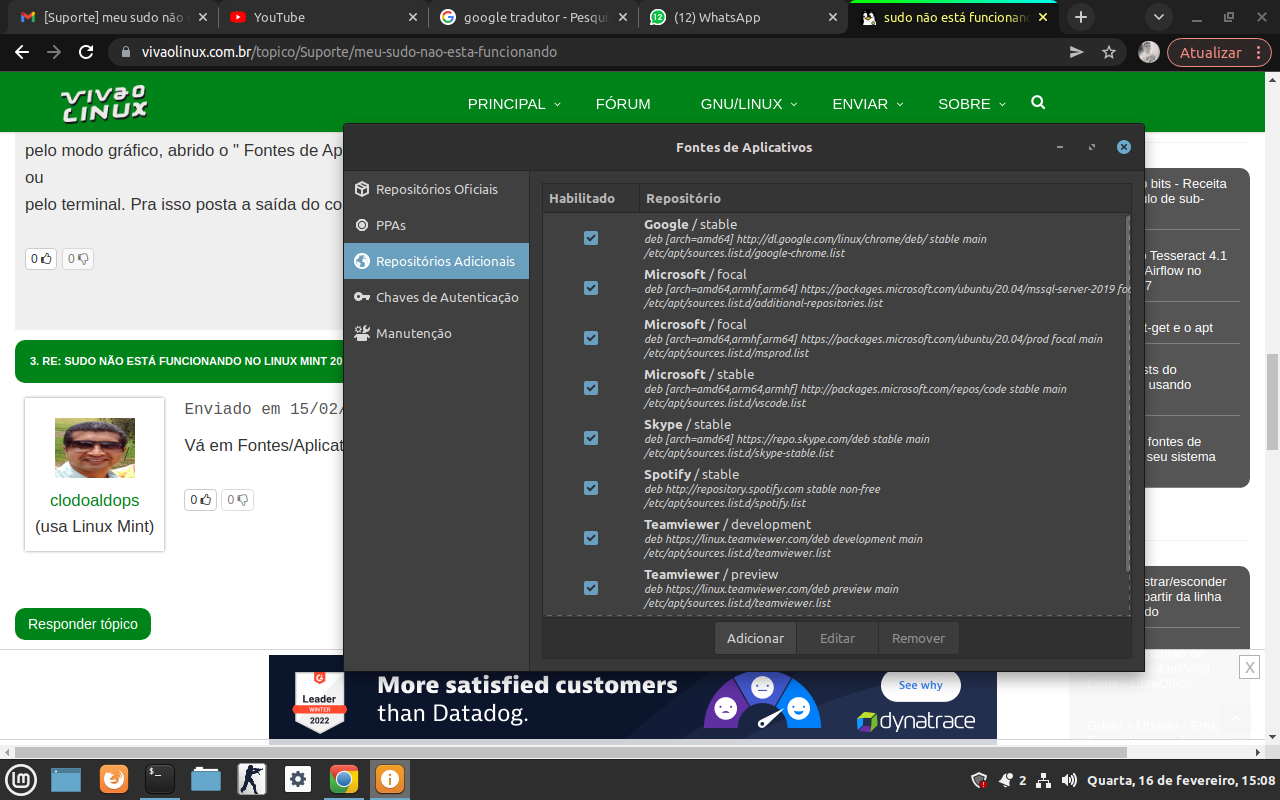Expand the SOBRE menu
This screenshot has width=1280, height=800.
click(x=972, y=104)
